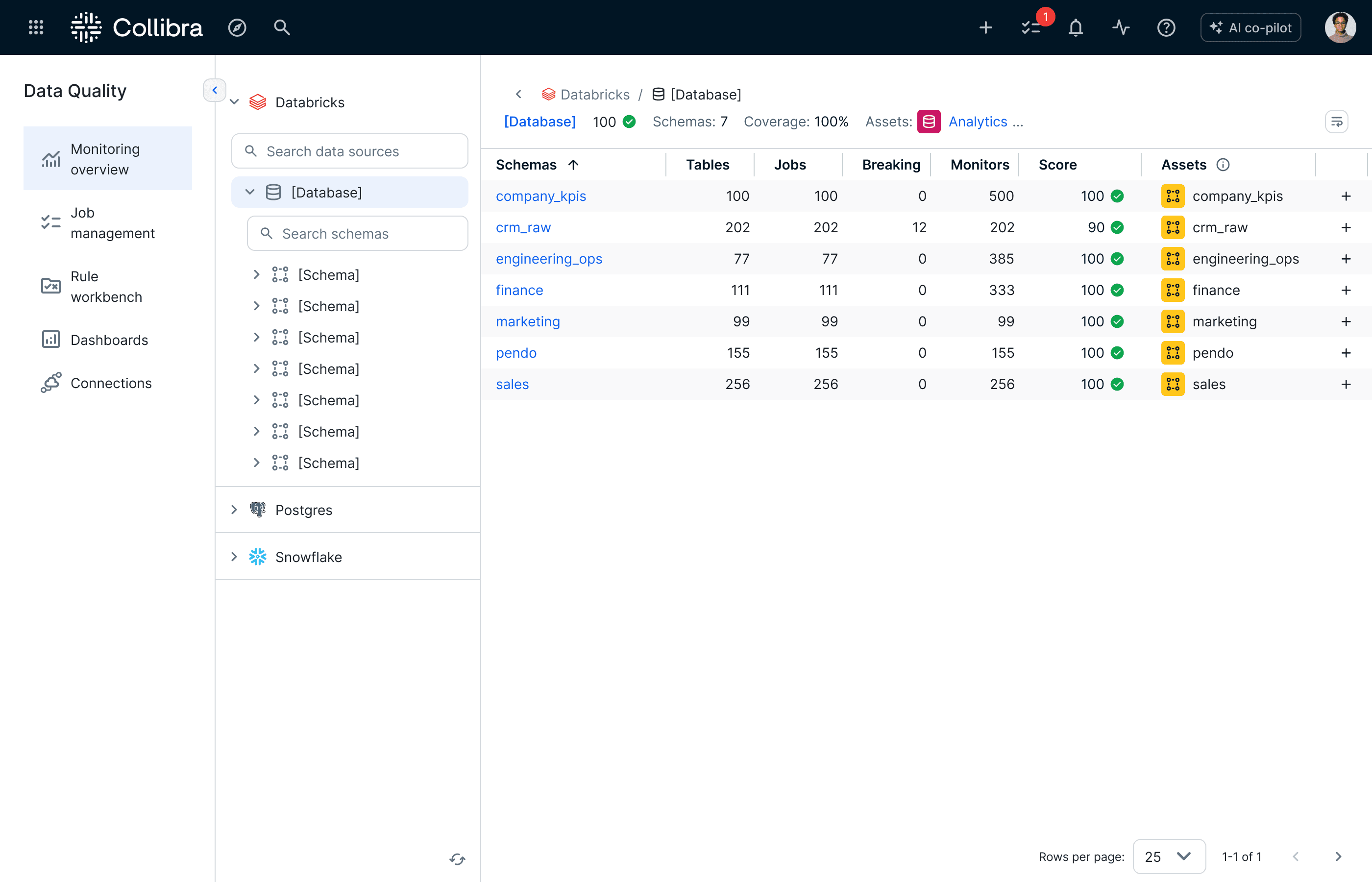Open the compass browse icon
The image size is (1372, 882).
[x=237, y=27]
